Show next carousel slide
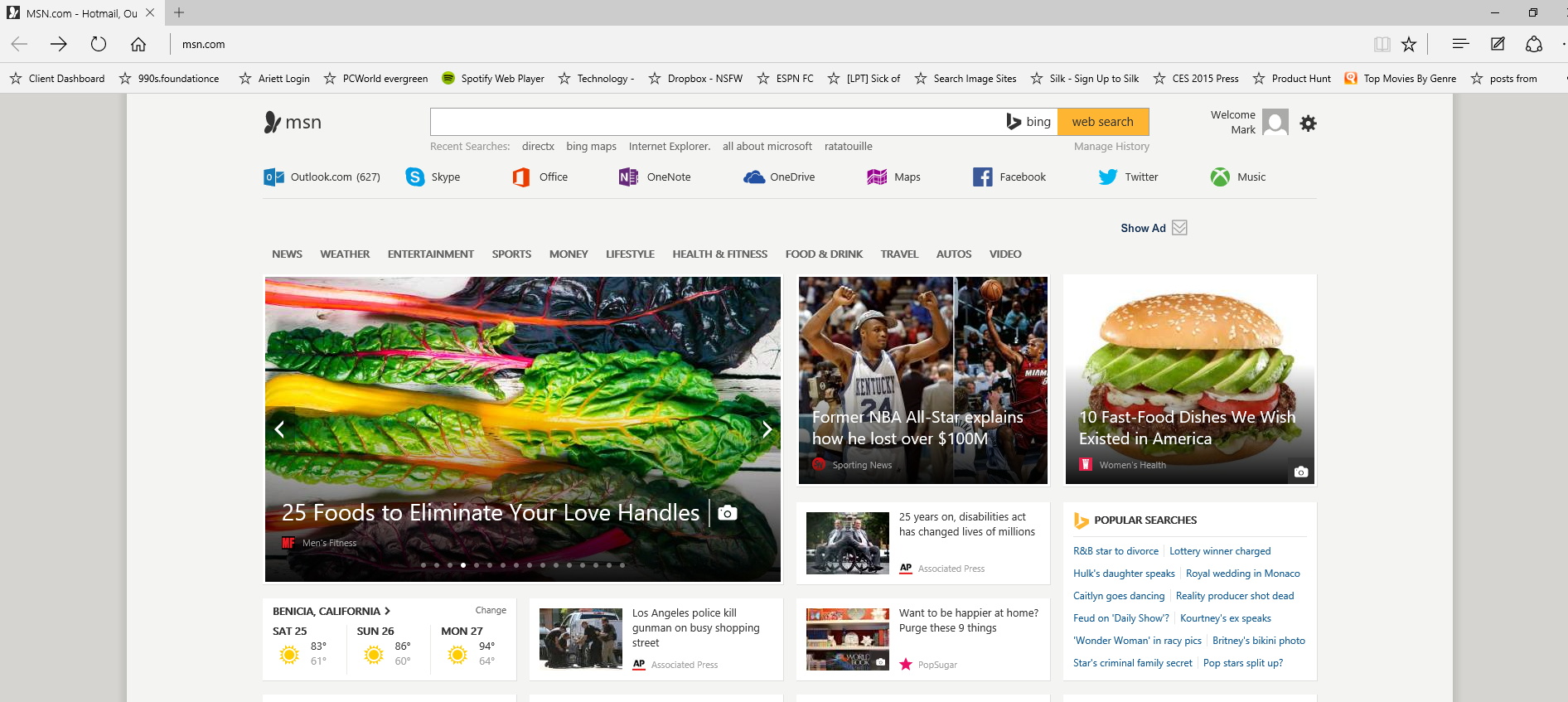 767,428
